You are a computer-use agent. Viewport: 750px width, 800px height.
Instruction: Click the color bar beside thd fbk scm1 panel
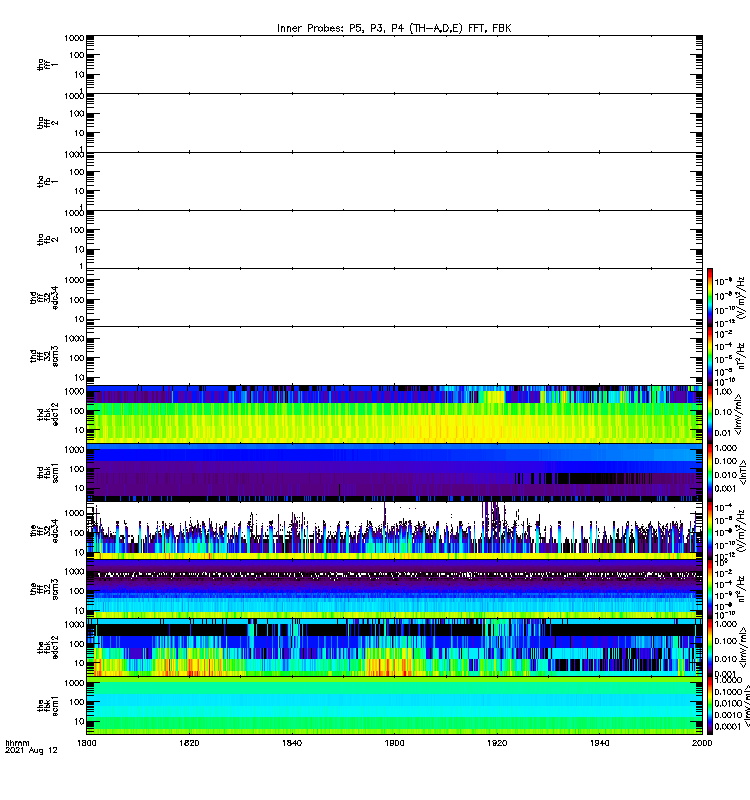click(710, 472)
